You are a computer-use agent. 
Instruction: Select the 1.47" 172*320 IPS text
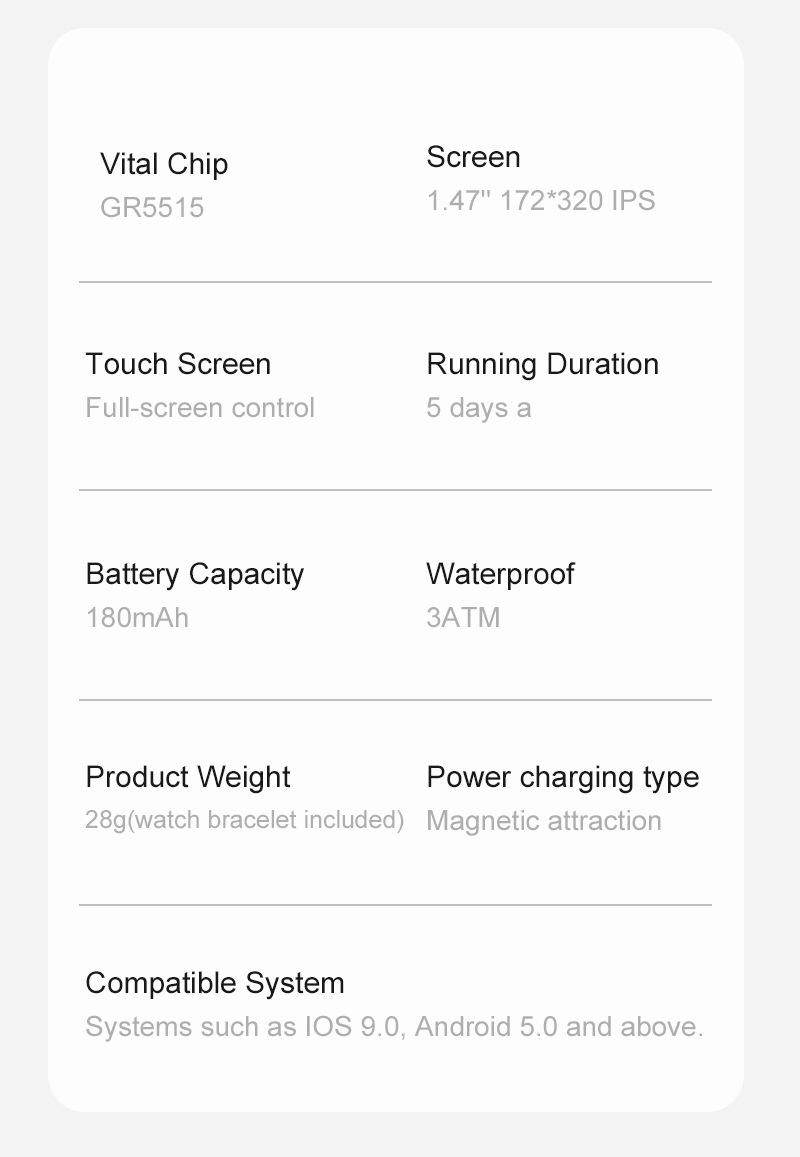click(540, 201)
